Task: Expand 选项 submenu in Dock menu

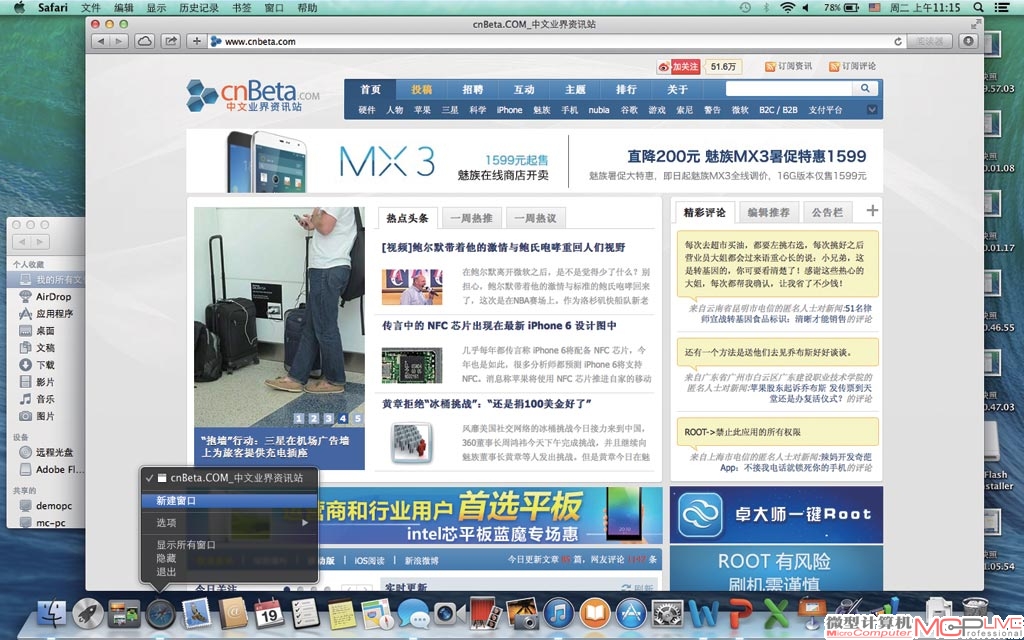Action: pos(229,522)
